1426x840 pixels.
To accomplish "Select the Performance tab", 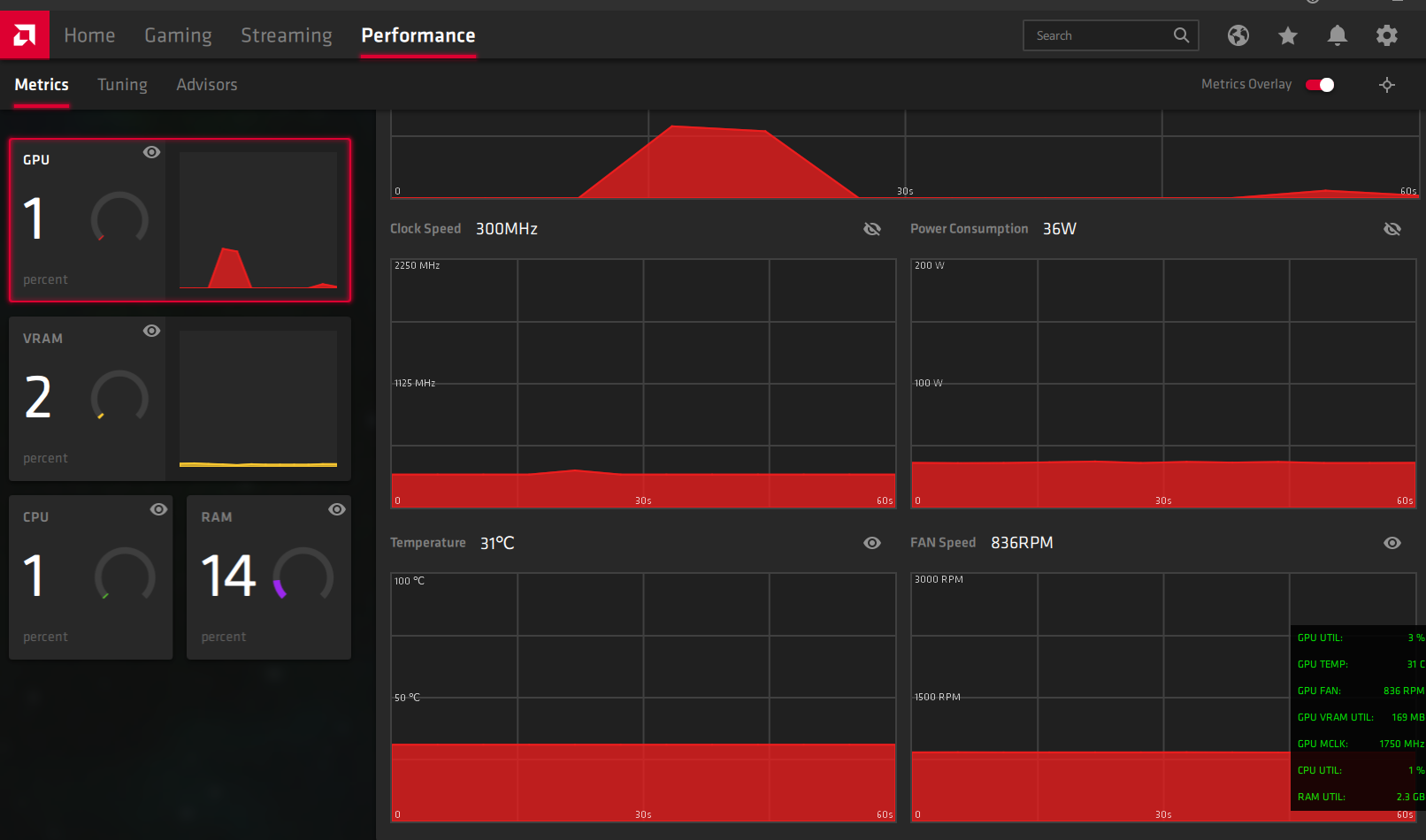I will tap(418, 35).
